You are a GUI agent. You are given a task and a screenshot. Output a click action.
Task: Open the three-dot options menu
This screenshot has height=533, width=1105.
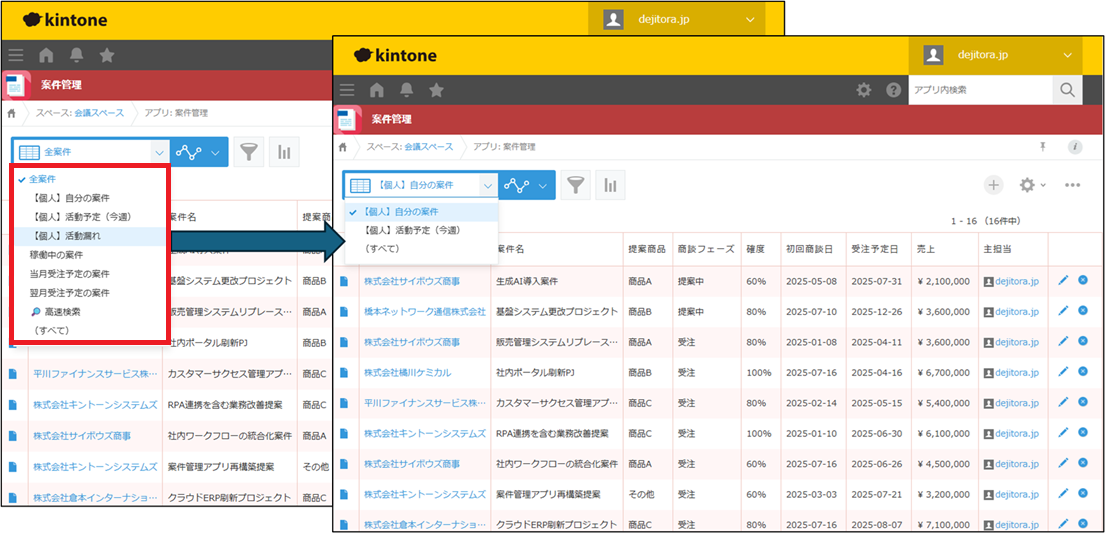[x=1072, y=185]
